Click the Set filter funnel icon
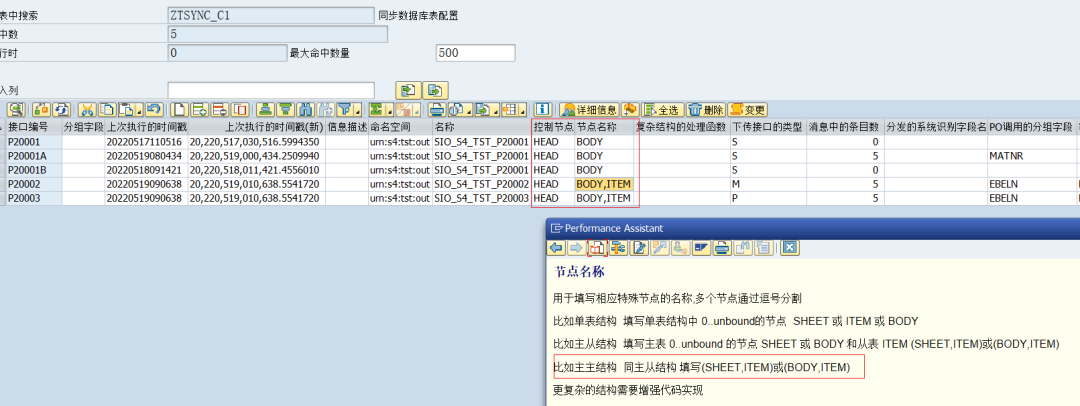This screenshot has height=406, width=1080. [344, 110]
